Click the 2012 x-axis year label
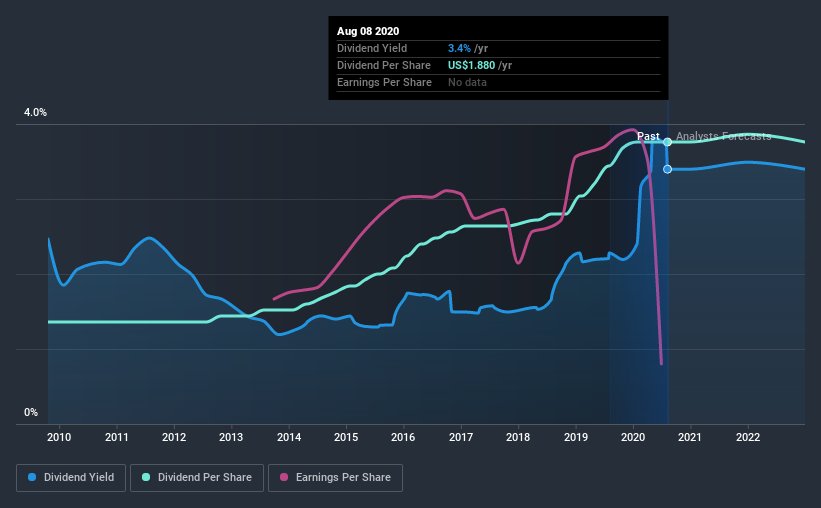Image resolution: width=821 pixels, height=508 pixels. (x=174, y=437)
